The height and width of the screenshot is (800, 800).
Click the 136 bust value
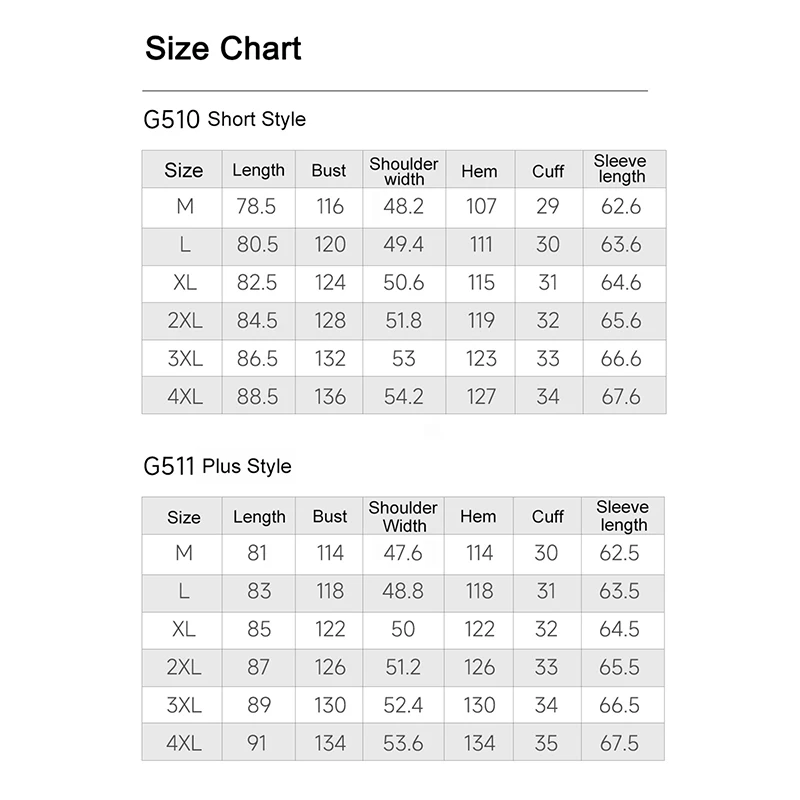pyautogui.click(x=330, y=397)
